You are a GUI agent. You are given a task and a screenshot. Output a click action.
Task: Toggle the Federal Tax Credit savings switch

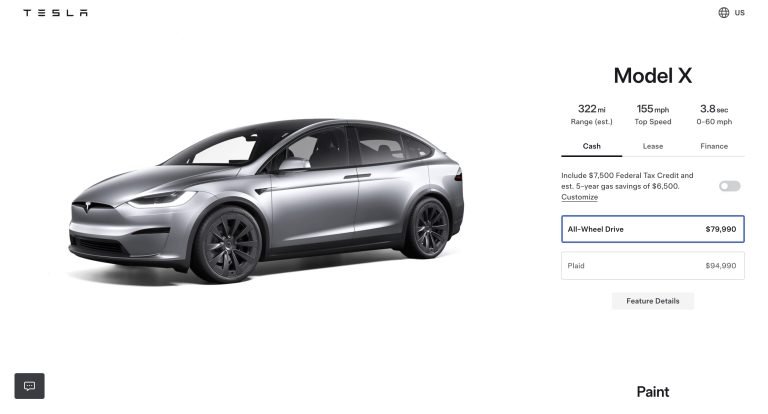(729, 186)
